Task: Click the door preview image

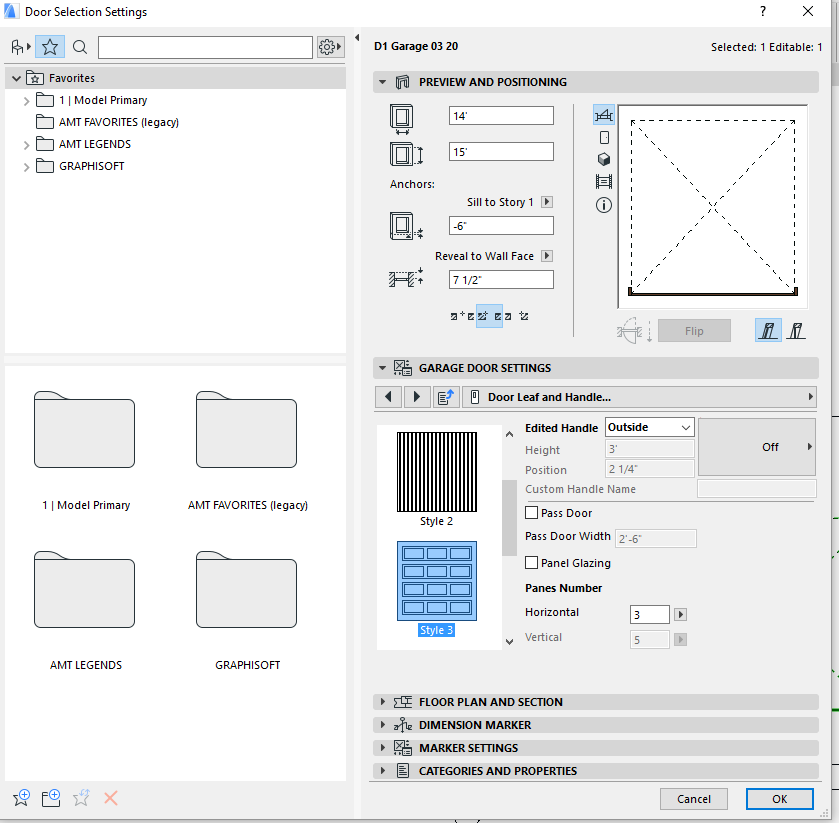Action: point(713,207)
